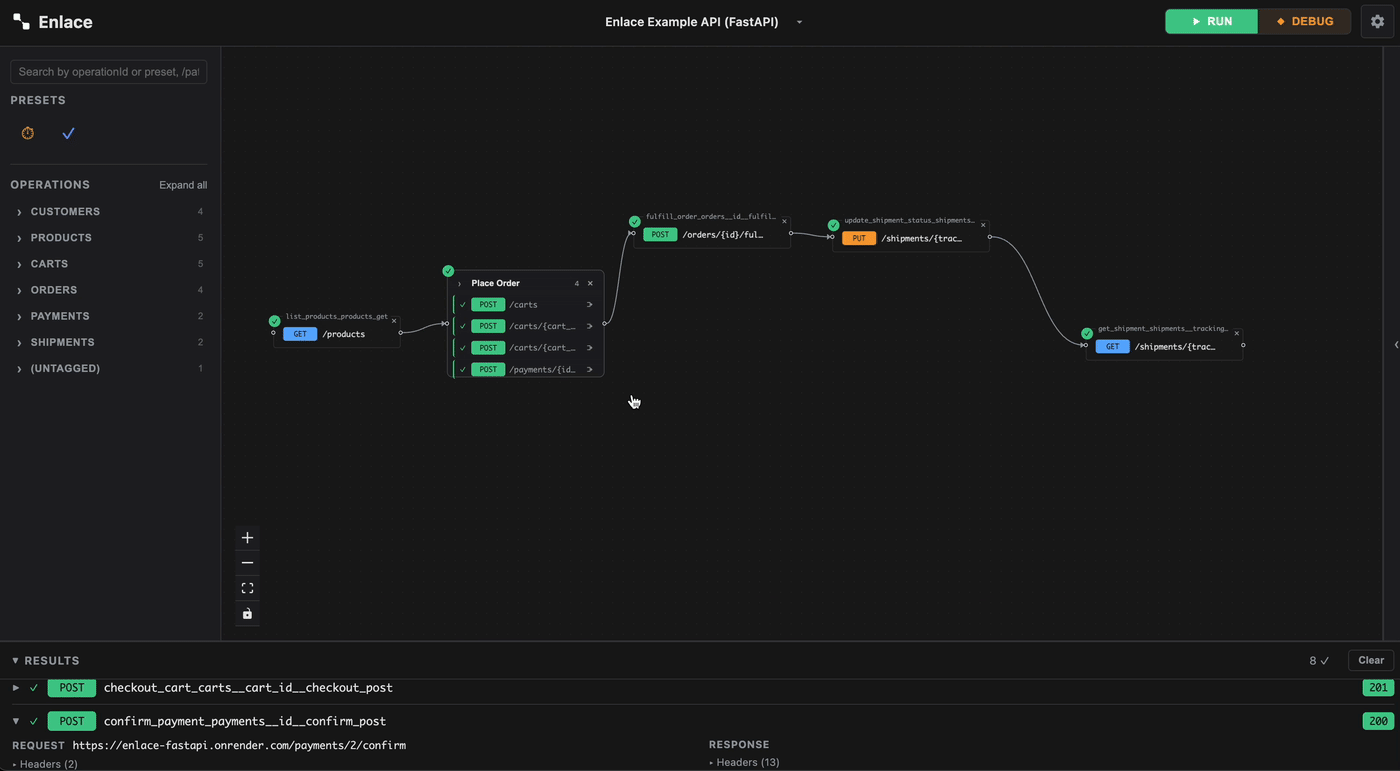The image size is (1400, 771).
Task: Remove the list_products_products_get node
Action: tap(394, 321)
